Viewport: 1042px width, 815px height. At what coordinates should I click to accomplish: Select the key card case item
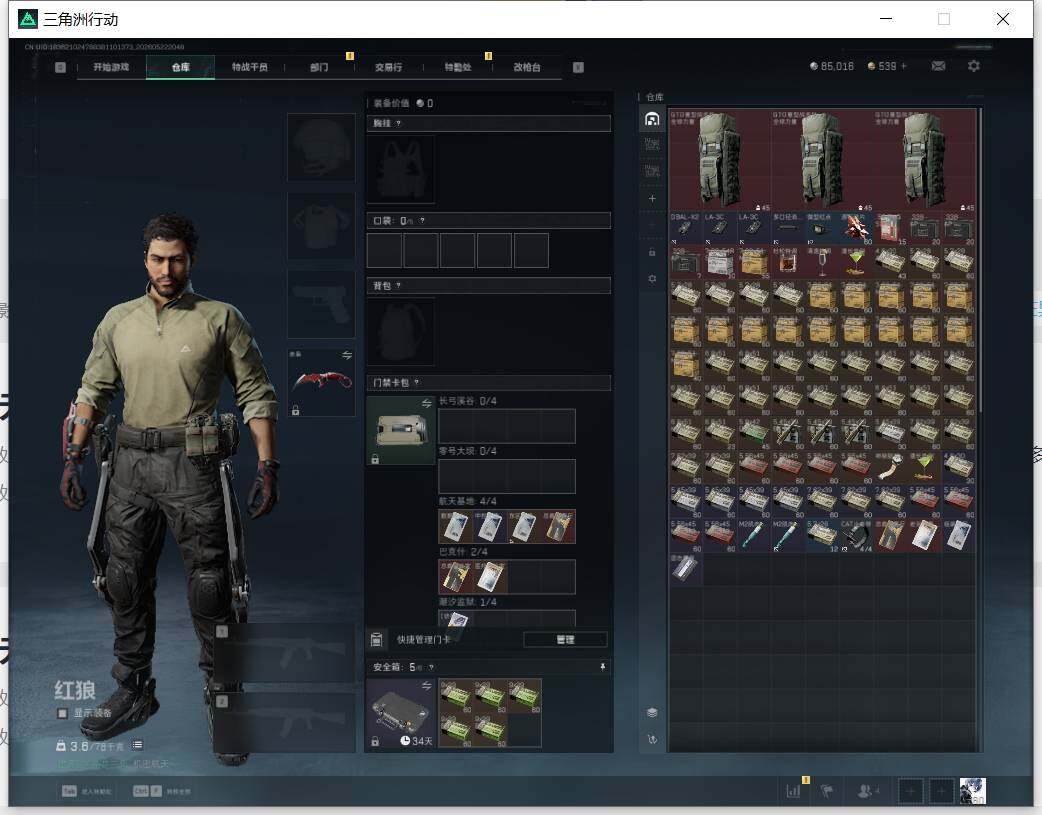(401, 430)
